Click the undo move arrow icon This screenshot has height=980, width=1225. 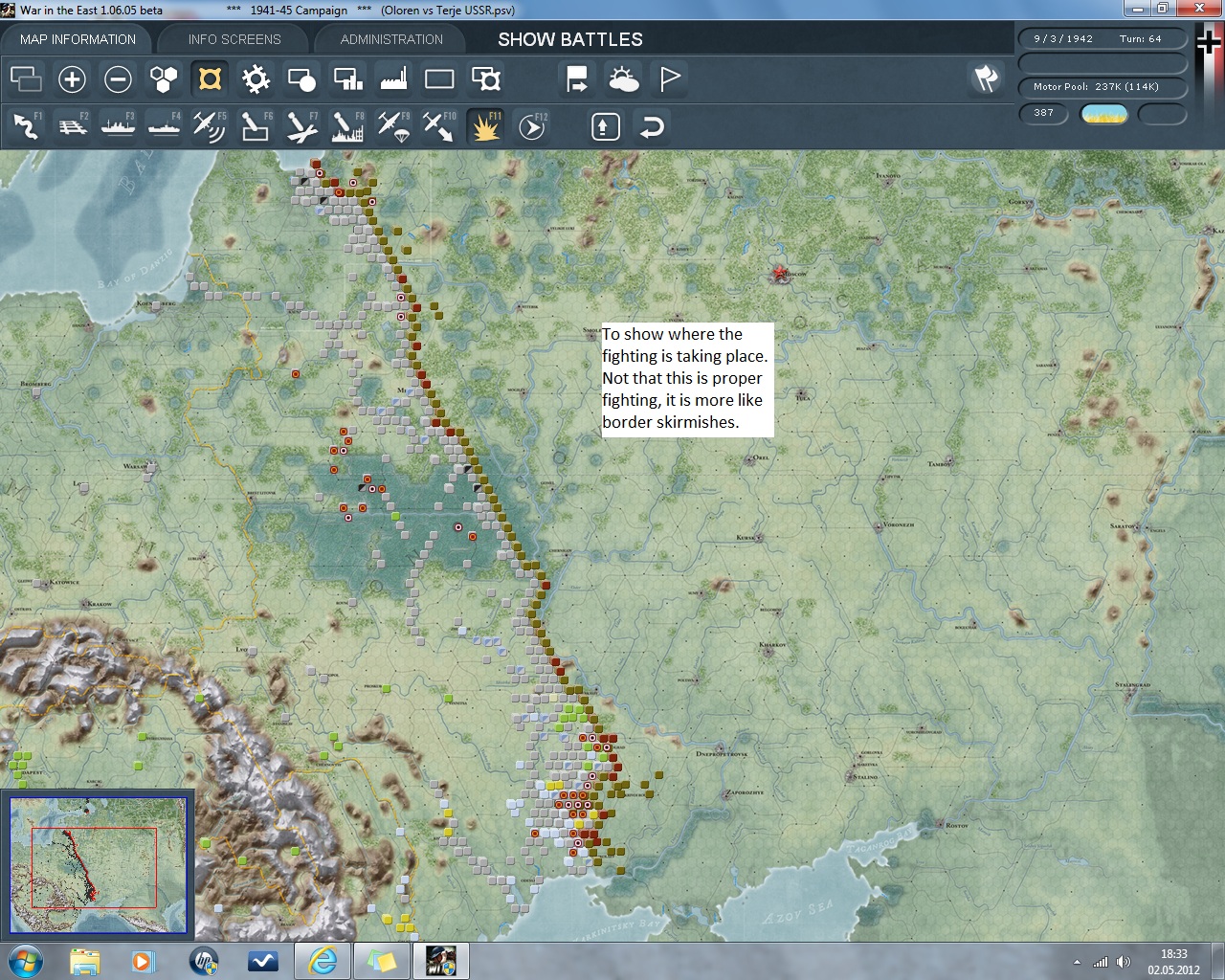pyautogui.click(x=652, y=126)
